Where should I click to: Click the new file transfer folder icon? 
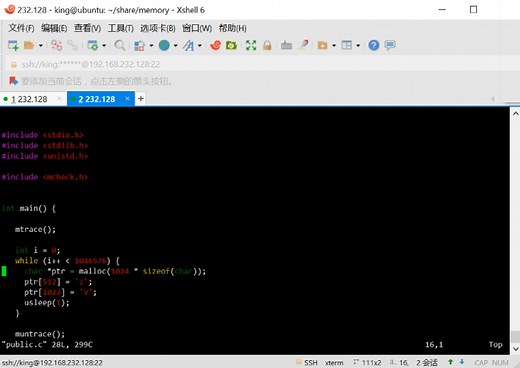click(x=322, y=45)
